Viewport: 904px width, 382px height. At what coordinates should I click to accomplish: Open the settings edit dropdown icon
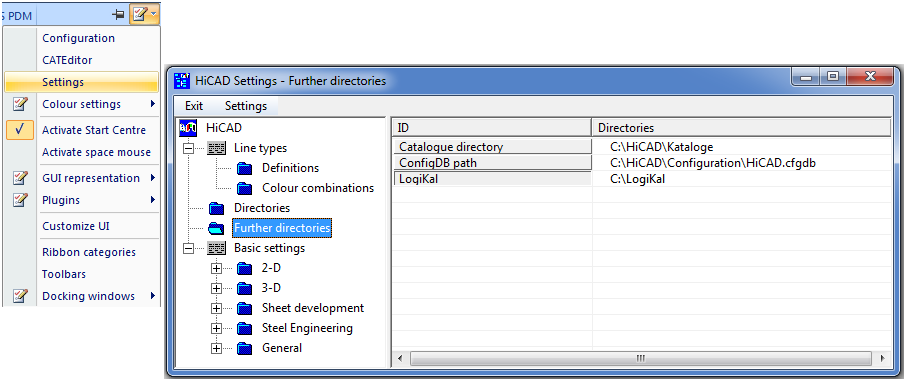(143, 14)
